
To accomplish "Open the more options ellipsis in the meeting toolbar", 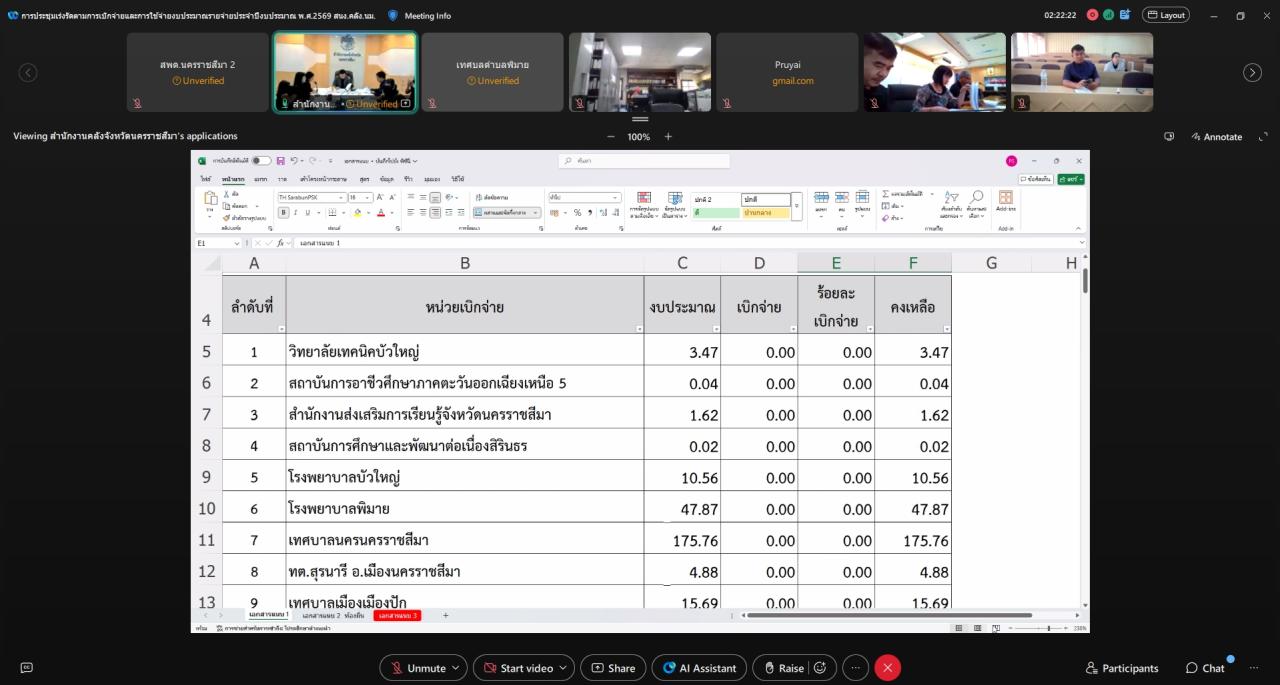I will (x=854, y=667).
